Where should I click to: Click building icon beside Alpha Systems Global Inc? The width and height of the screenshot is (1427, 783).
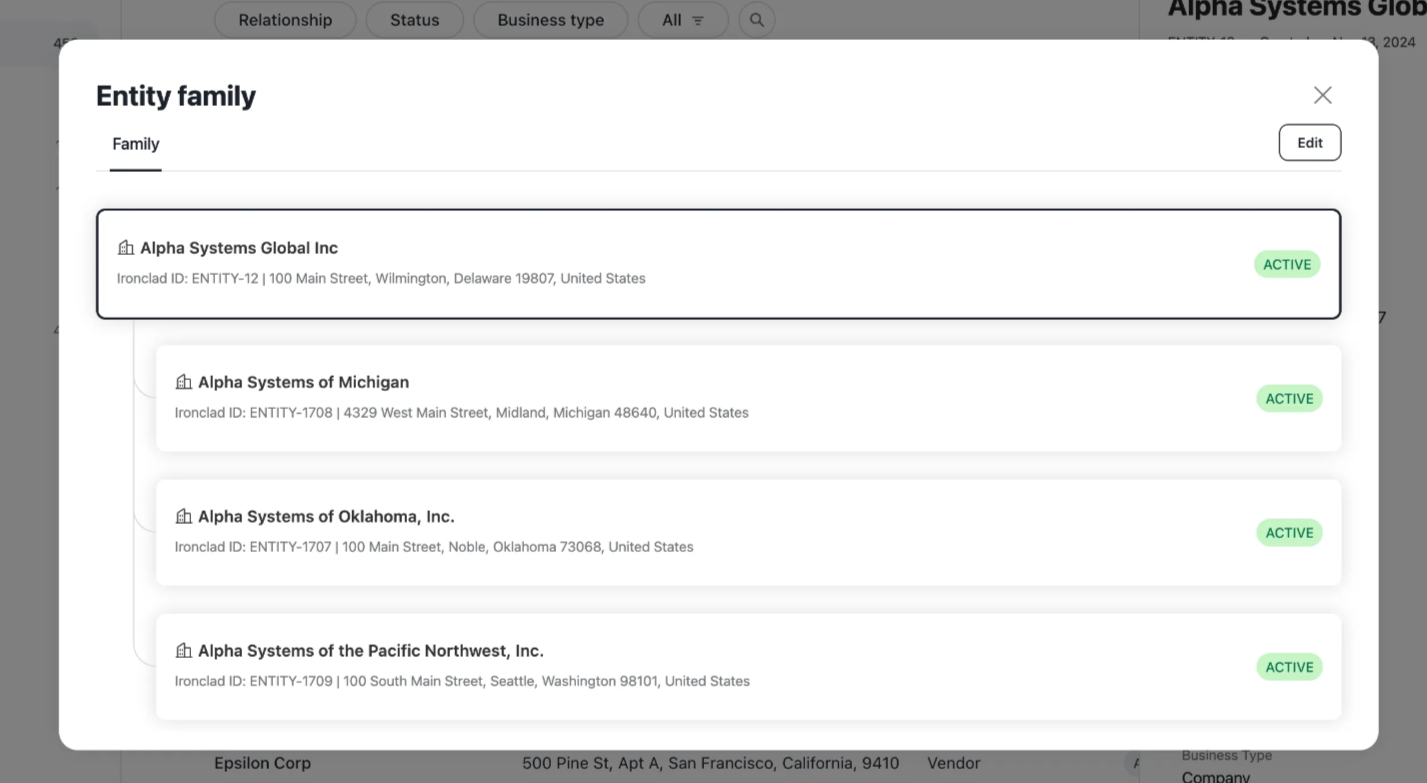(126, 248)
